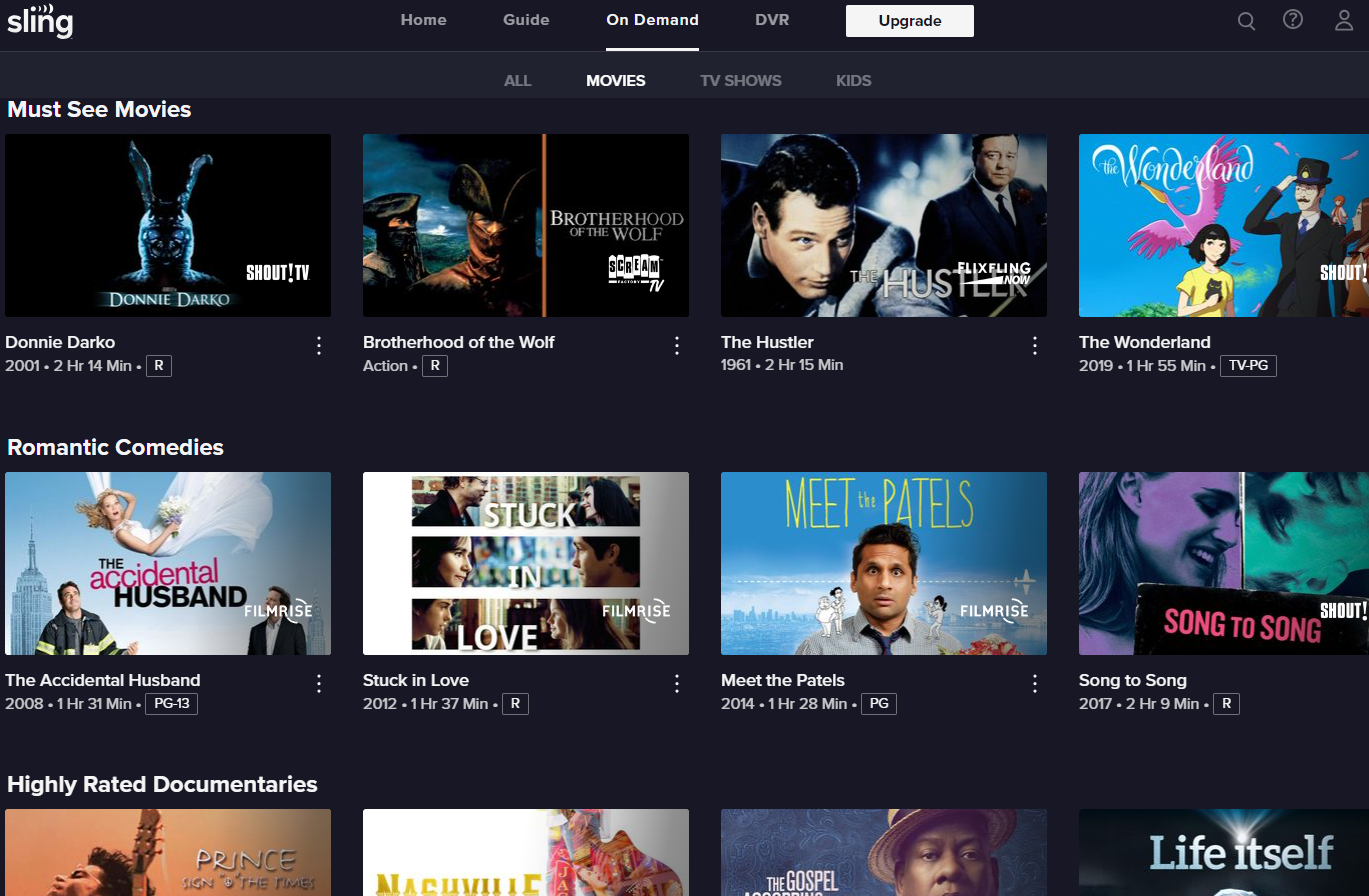Screen dimensions: 1369x896
Task: Click the 'Action' genre for Brotherhood of the Wolf
Action: coord(385,366)
